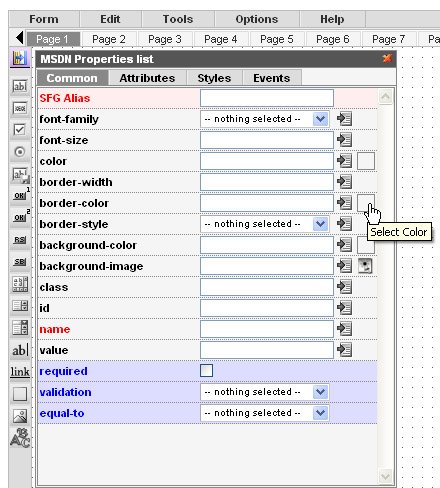Open the Help menu

click(332, 19)
